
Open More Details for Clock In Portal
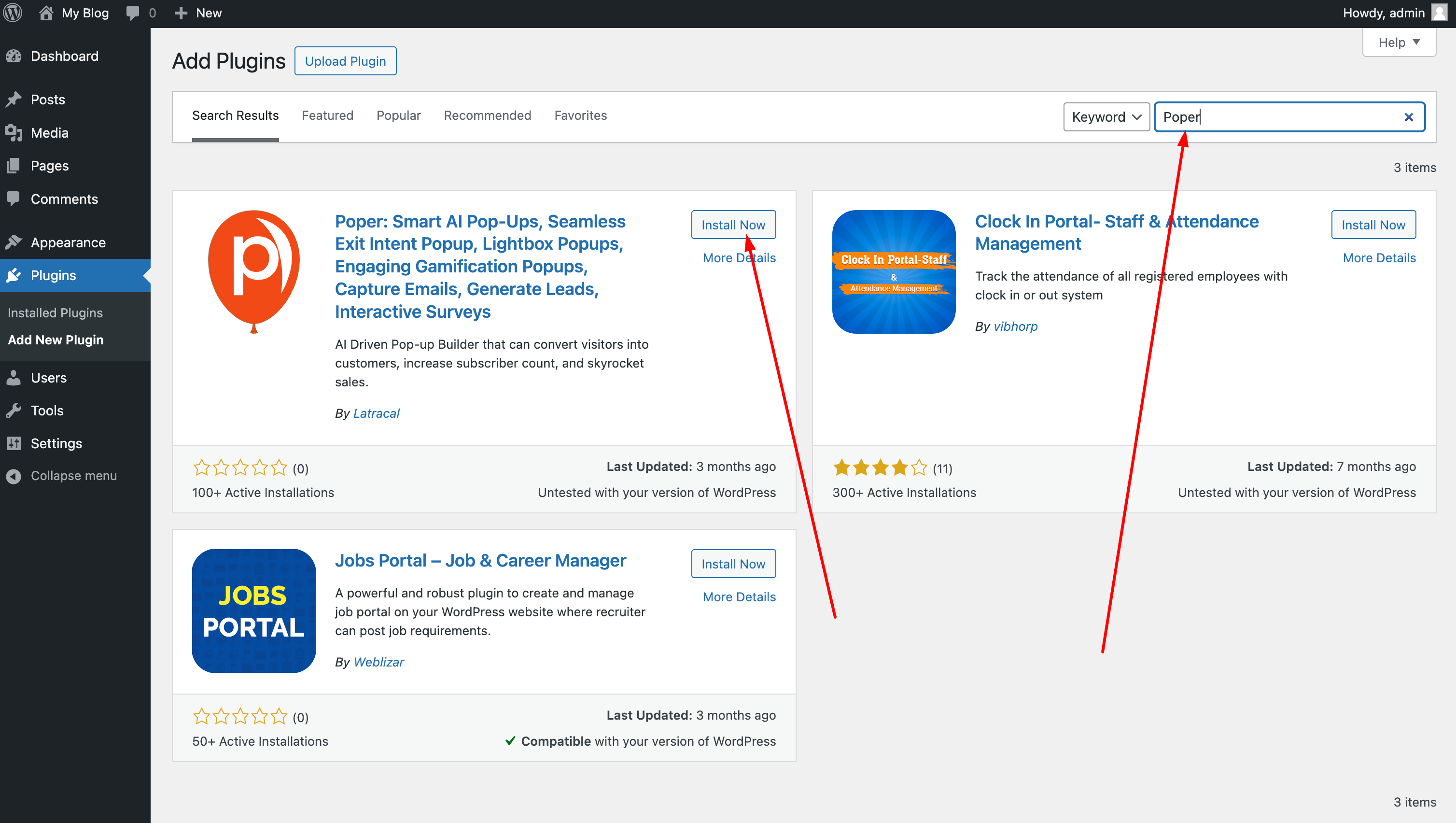[x=1379, y=258]
